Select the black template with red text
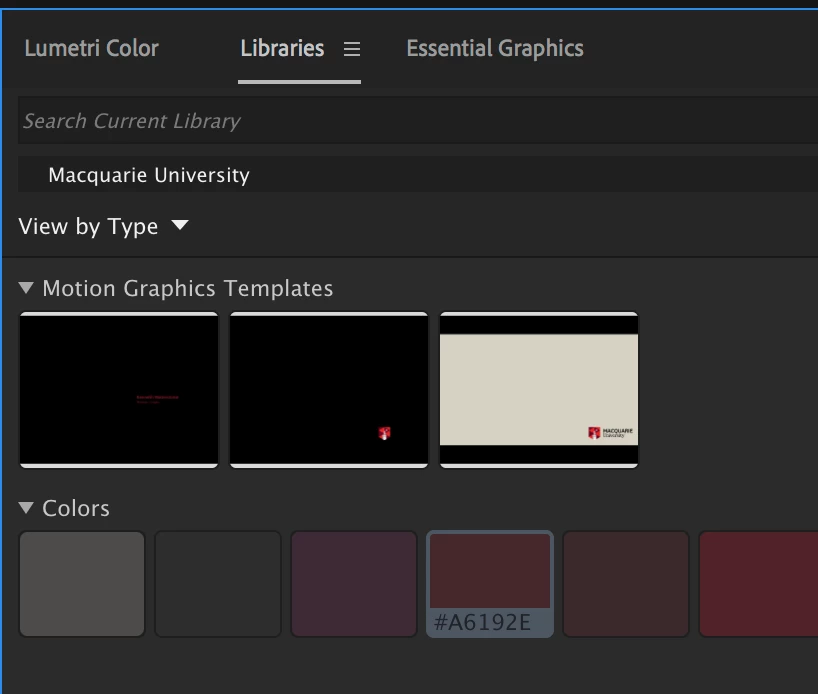The height and width of the screenshot is (694, 818). coord(119,390)
